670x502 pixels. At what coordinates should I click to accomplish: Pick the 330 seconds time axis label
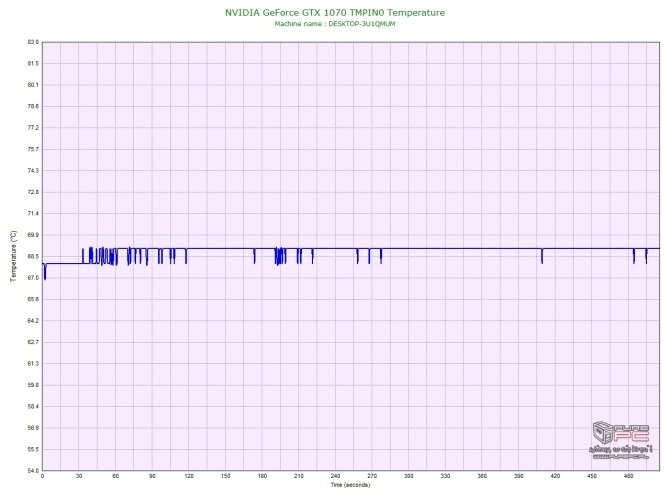[445, 476]
